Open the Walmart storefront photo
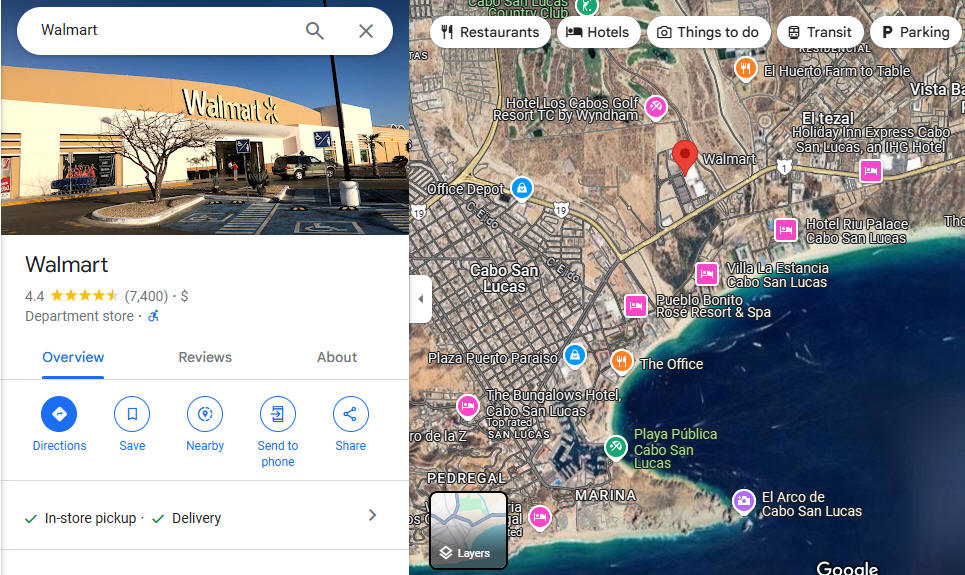The height and width of the screenshot is (575, 965). (x=205, y=145)
